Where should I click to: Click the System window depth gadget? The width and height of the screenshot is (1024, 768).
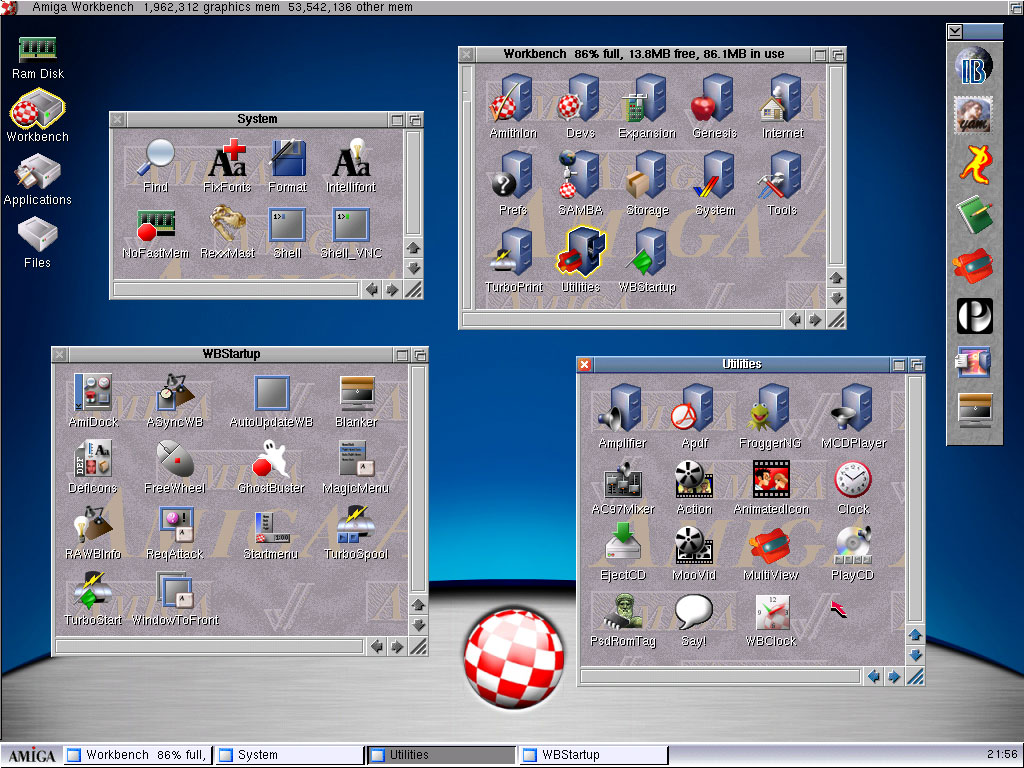point(415,119)
